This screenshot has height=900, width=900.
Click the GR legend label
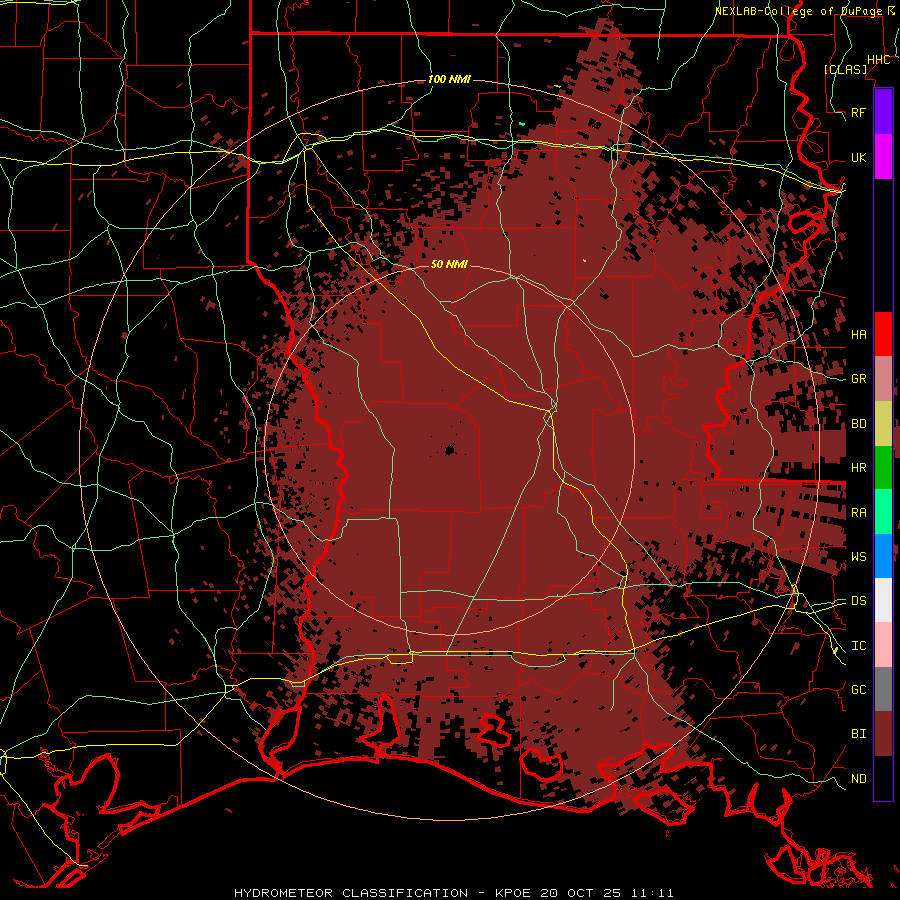pyautogui.click(x=858, y=379)
